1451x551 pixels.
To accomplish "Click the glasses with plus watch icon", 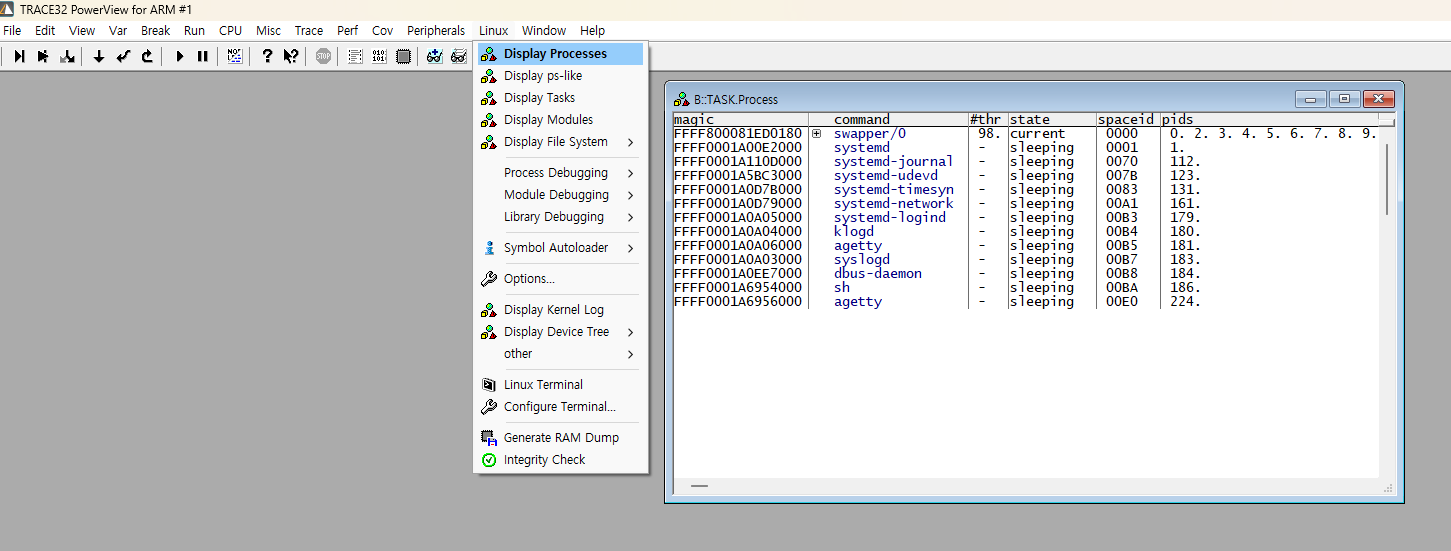I will click(434, 57).
